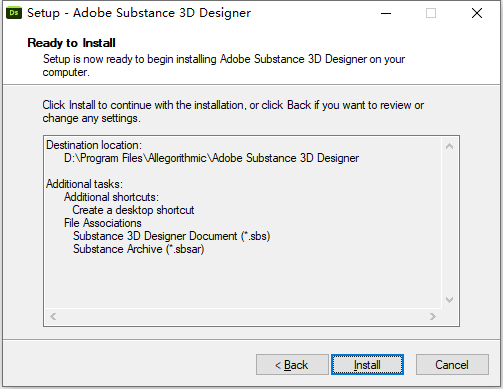The width and height of the screenshot is (503, 389).
Task: Click the summary box scroll up arrow
Action: click(449, 146)
